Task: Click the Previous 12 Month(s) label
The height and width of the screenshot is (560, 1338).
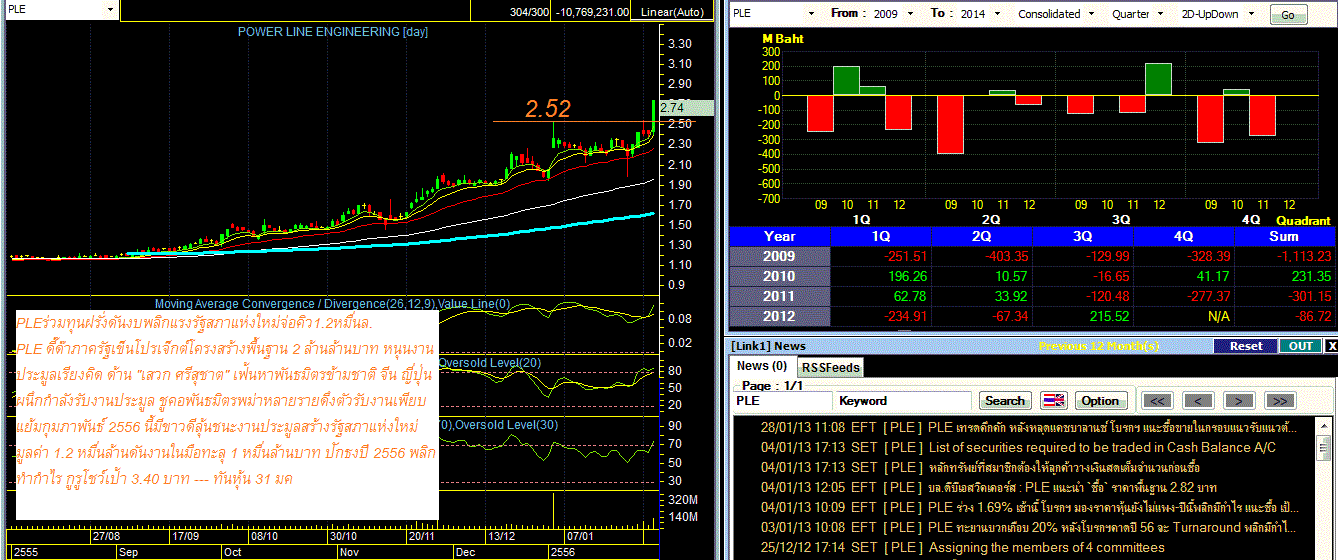Action: click(x=1098, y=346)
